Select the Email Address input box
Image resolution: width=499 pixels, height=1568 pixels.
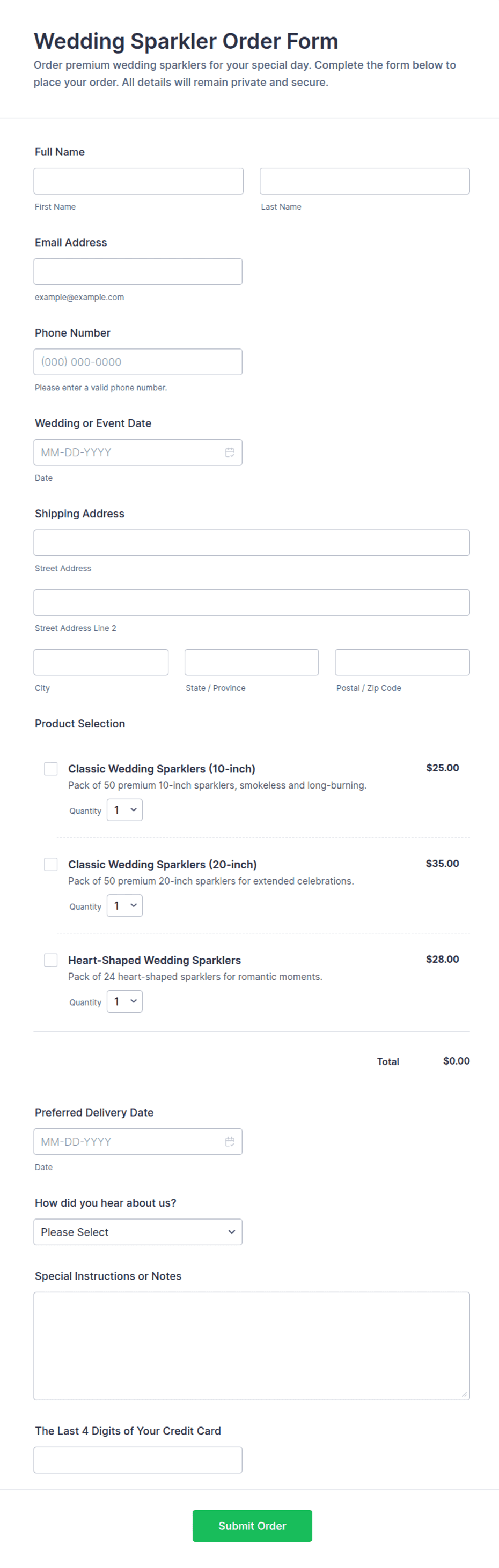click(x=138, y=271)
